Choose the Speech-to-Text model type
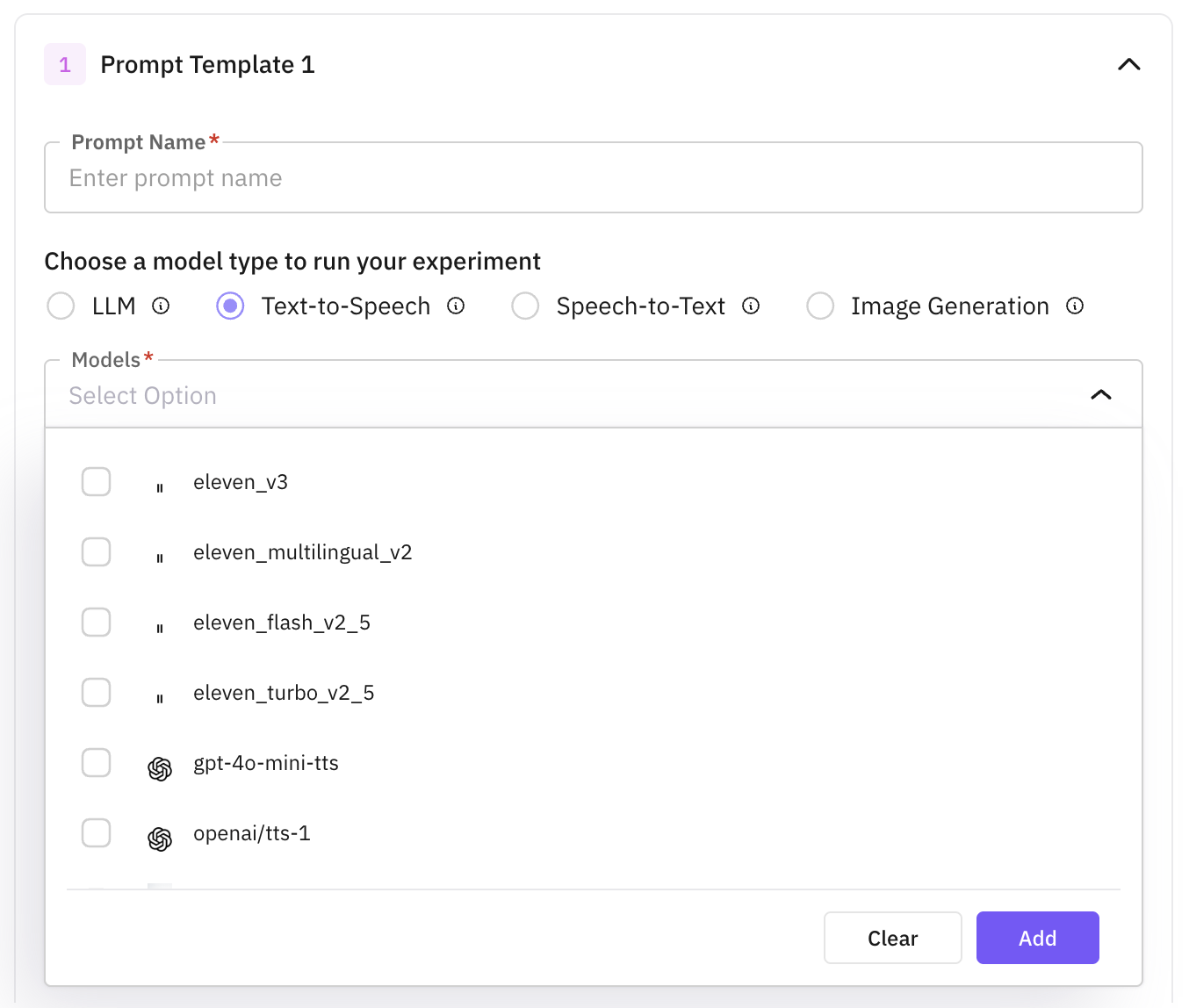1189x1008 pixels. click(x=525, y=306)
